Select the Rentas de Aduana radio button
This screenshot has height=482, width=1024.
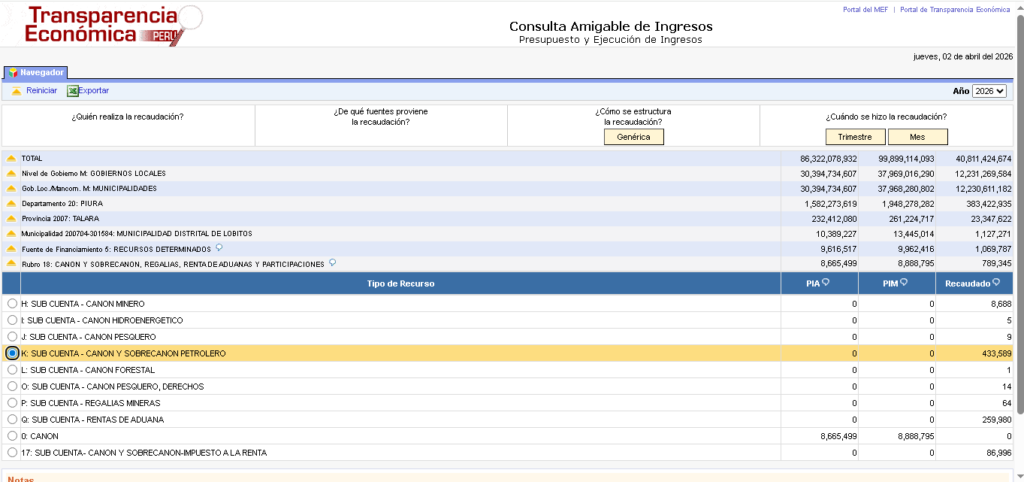pyautogui.click(x=12, y=420)
